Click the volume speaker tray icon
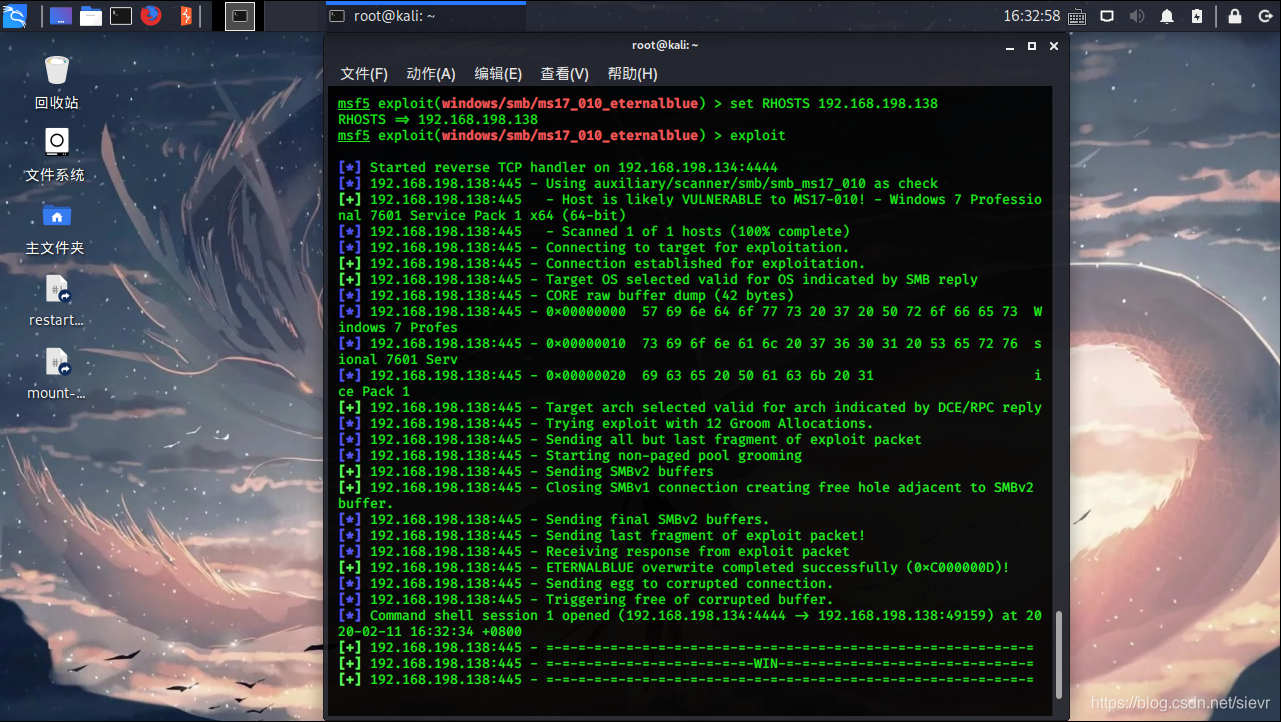The height and width of the screenshot is (722, 1281). click(1137, 16)
